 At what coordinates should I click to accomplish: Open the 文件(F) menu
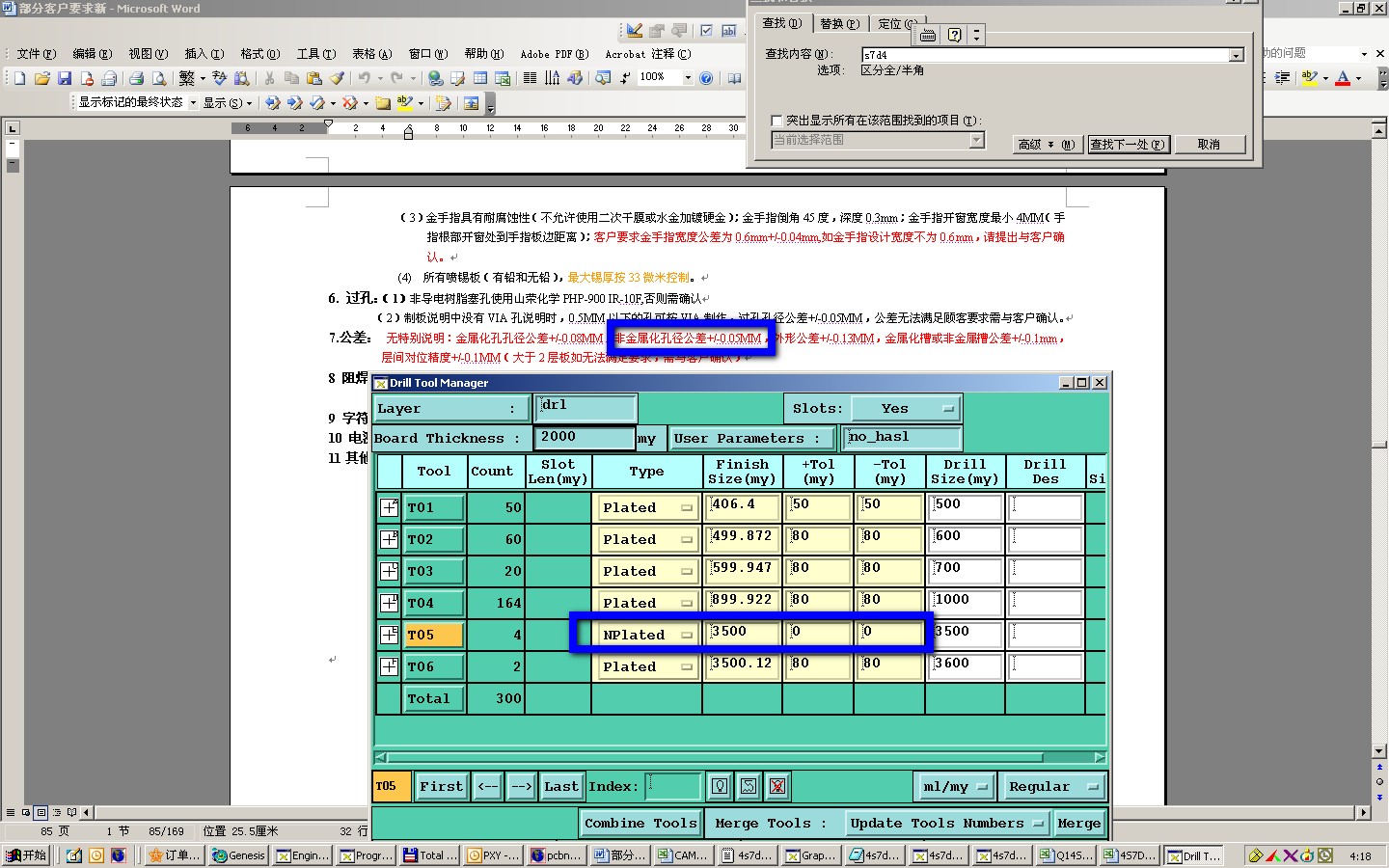click(36, 54)
